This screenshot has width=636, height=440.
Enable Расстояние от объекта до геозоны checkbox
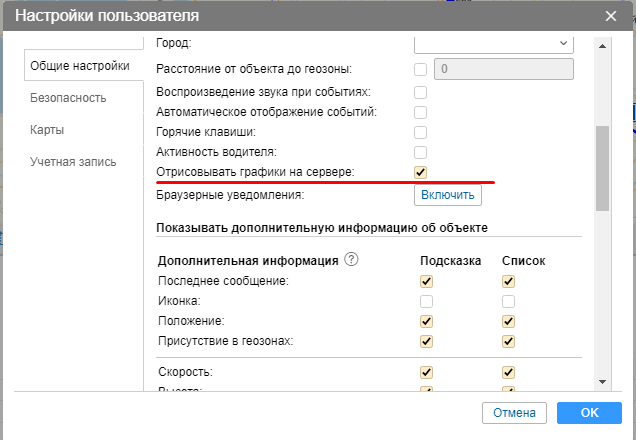coord(421,69)
